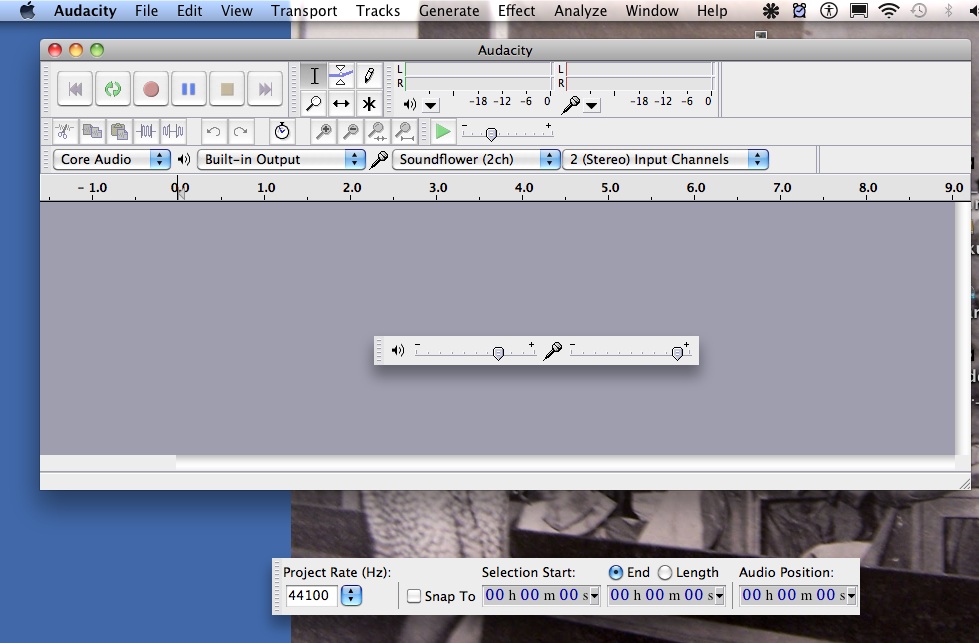Screen dimensions: 979x643
Task: Open the Generate menu
Action: tap(449, 11)
